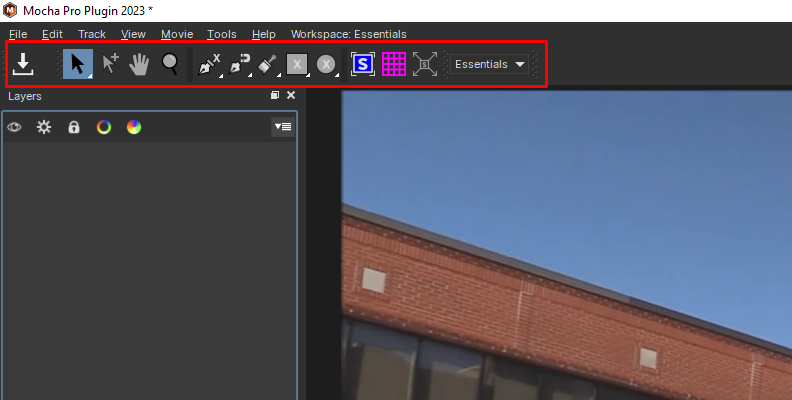Click the matte fill color wheel
The height and width of the screenshot is (400, 792).
click(x=134, y=127)
